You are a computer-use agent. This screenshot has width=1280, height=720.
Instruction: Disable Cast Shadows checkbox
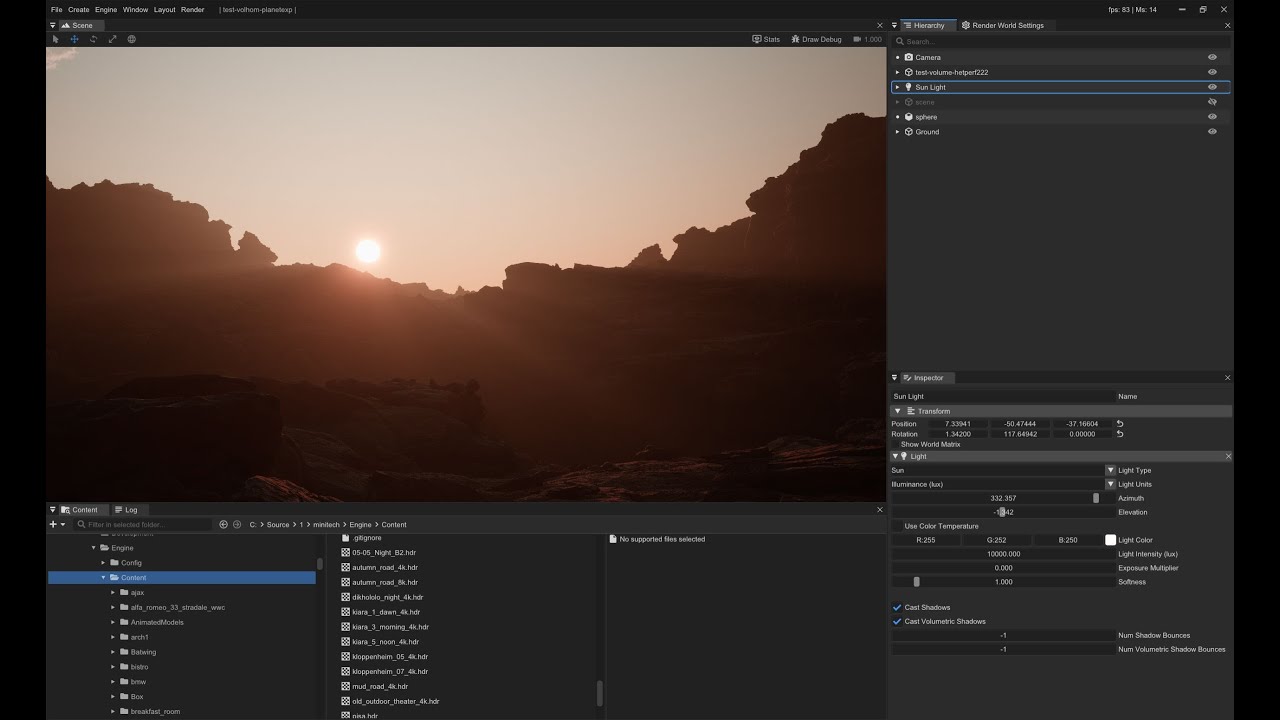pos(897,607)
